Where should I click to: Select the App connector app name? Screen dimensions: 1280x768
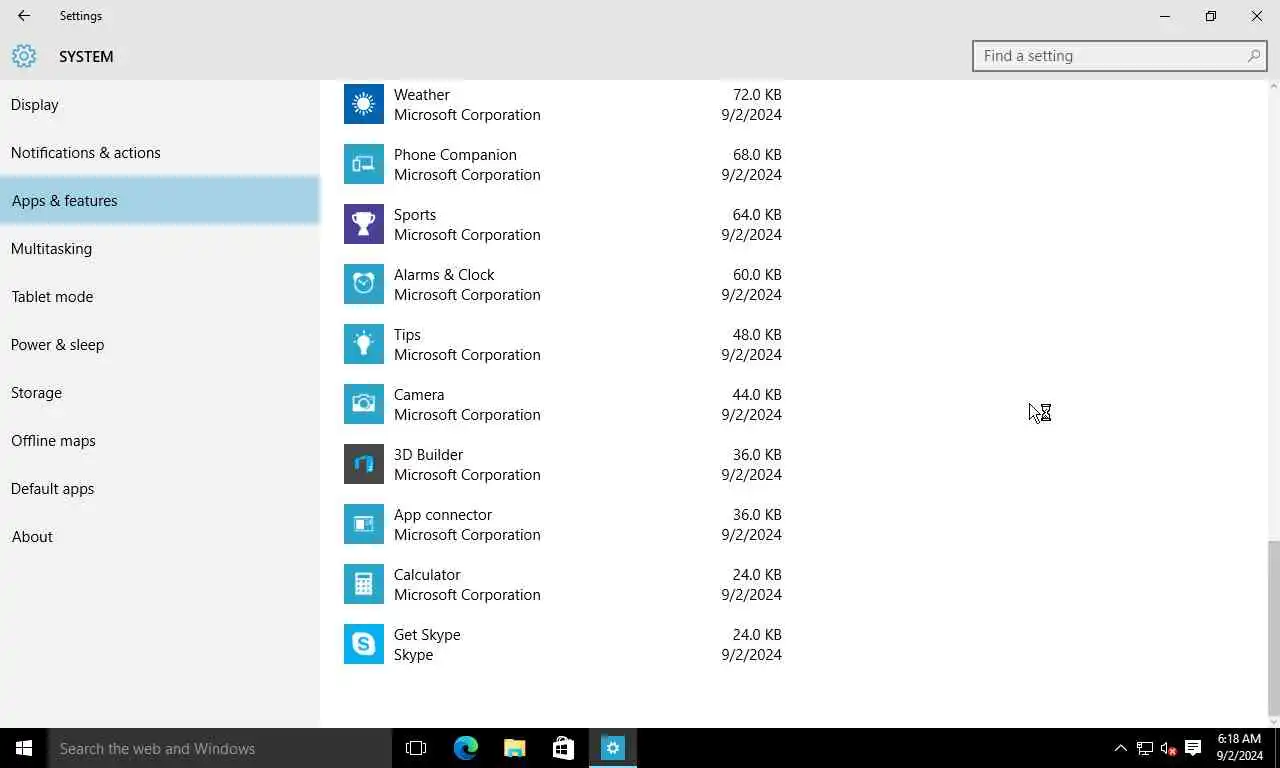443,515
